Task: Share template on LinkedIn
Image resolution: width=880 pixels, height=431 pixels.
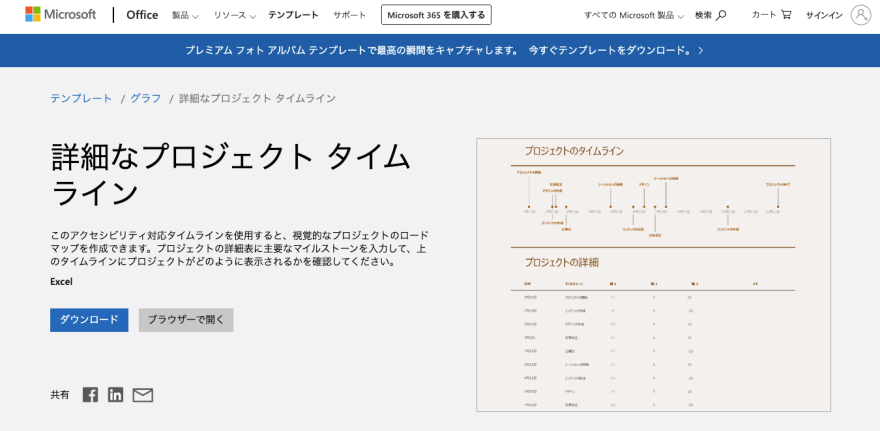Action: [x=116, y=395]
